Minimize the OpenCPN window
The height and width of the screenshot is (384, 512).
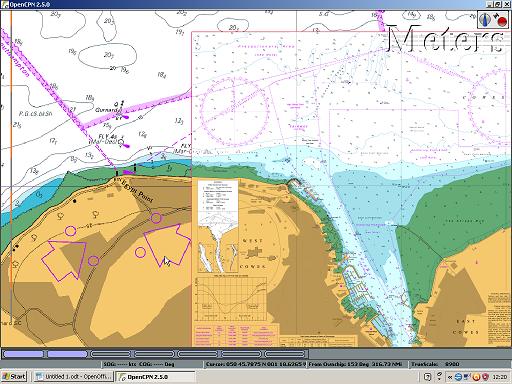pos(490,4)
